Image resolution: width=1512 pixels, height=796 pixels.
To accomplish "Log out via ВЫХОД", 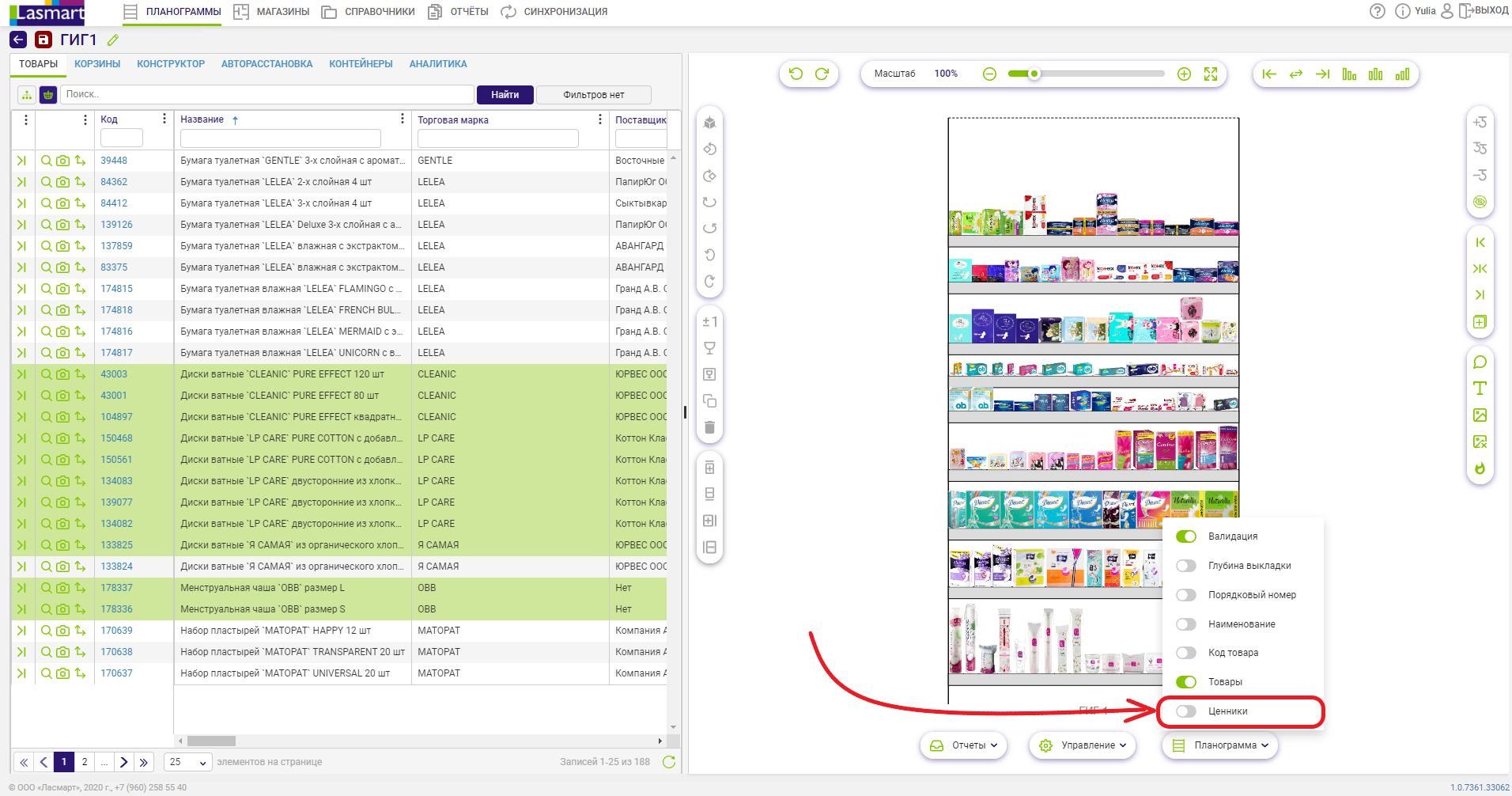I will [1484, 11].
